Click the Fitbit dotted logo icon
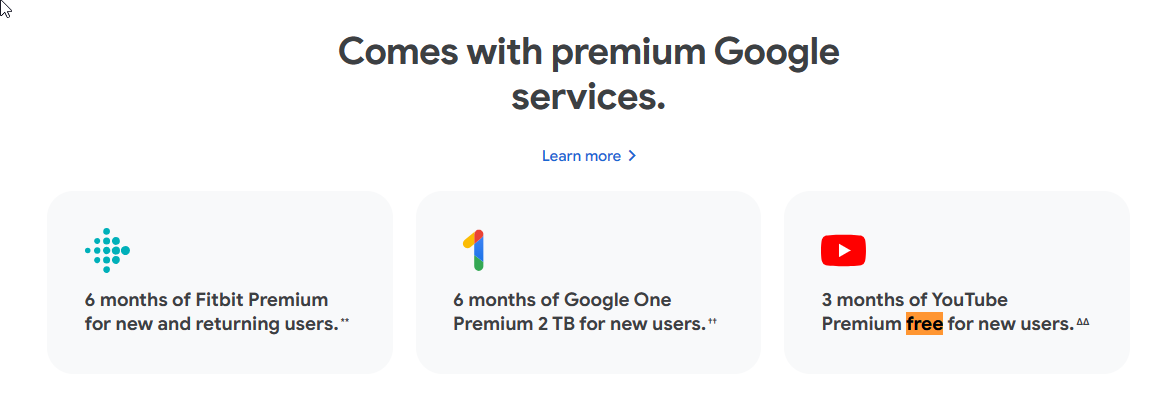 click(x=107, y=250)
